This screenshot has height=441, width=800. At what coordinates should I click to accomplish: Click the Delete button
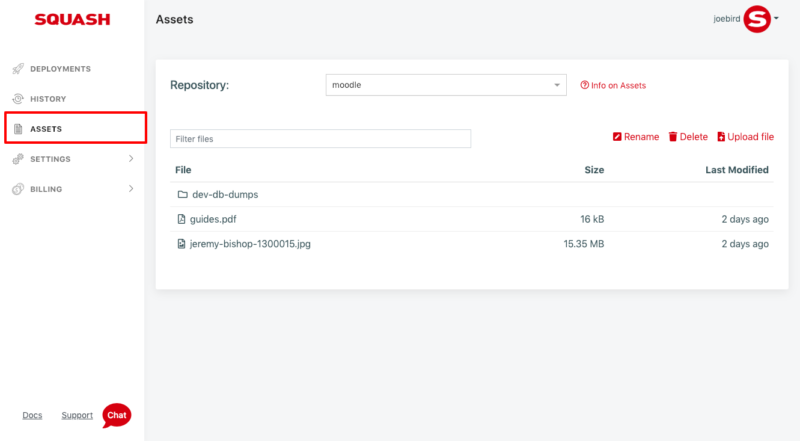pyautogui.click(x=688, y=137)
